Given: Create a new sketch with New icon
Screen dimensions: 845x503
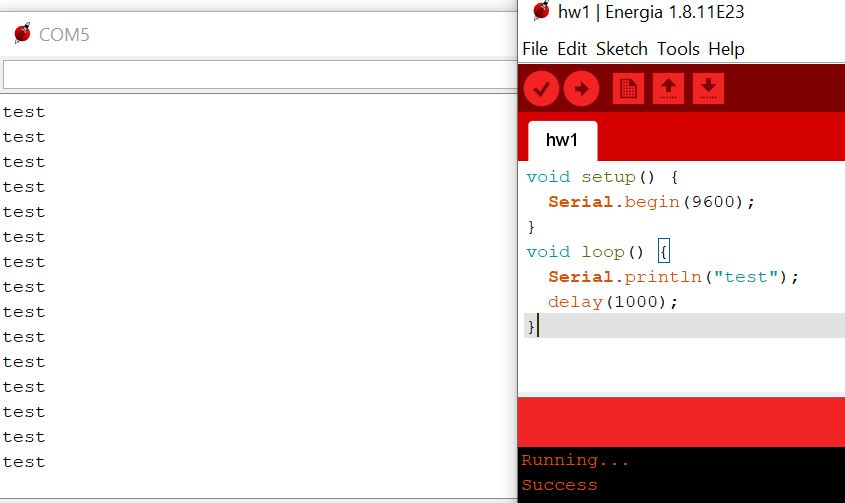Looking at the screenshot, I should [628, 88].
